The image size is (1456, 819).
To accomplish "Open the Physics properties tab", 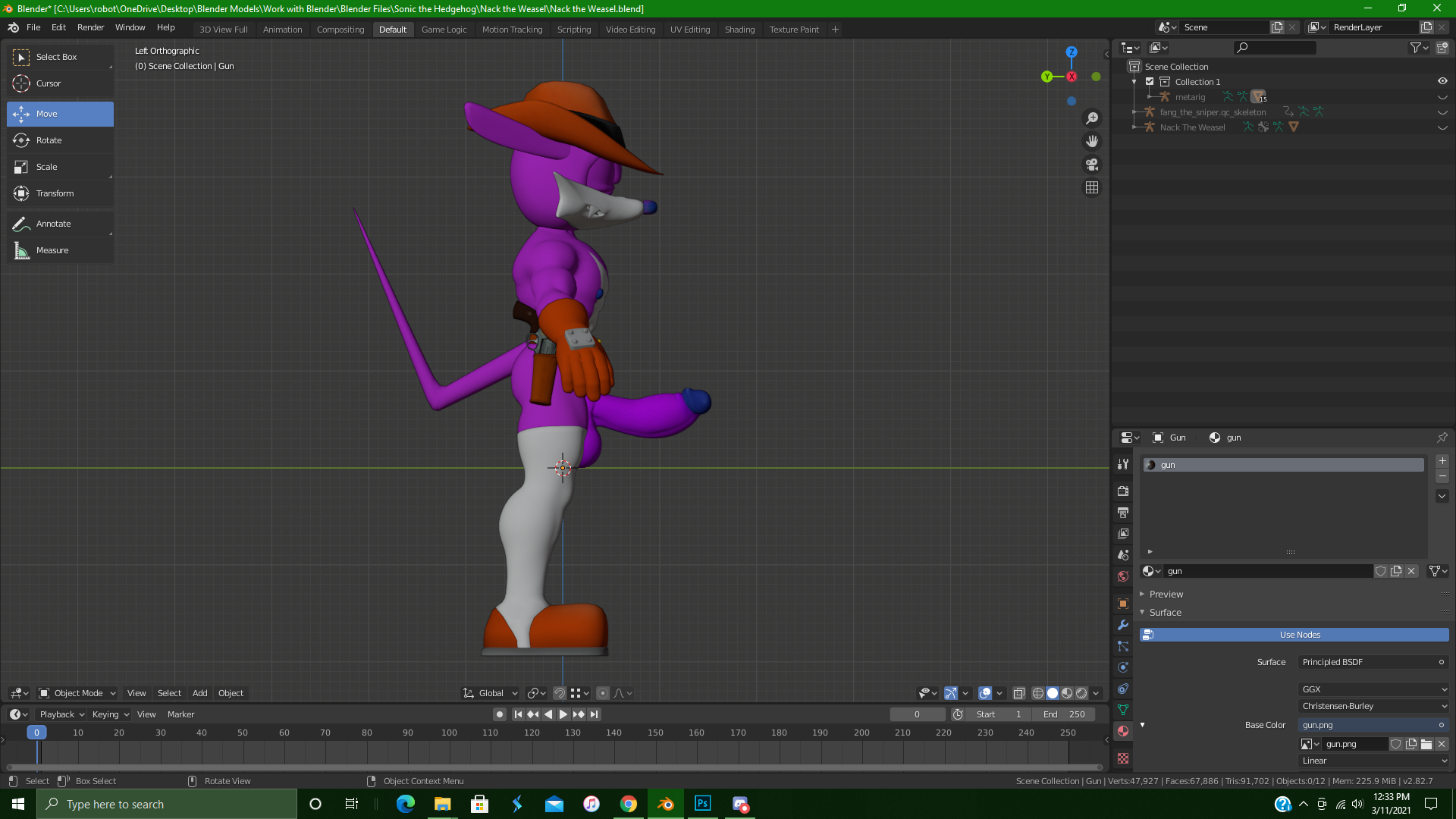I will [x=1123, y=667].
